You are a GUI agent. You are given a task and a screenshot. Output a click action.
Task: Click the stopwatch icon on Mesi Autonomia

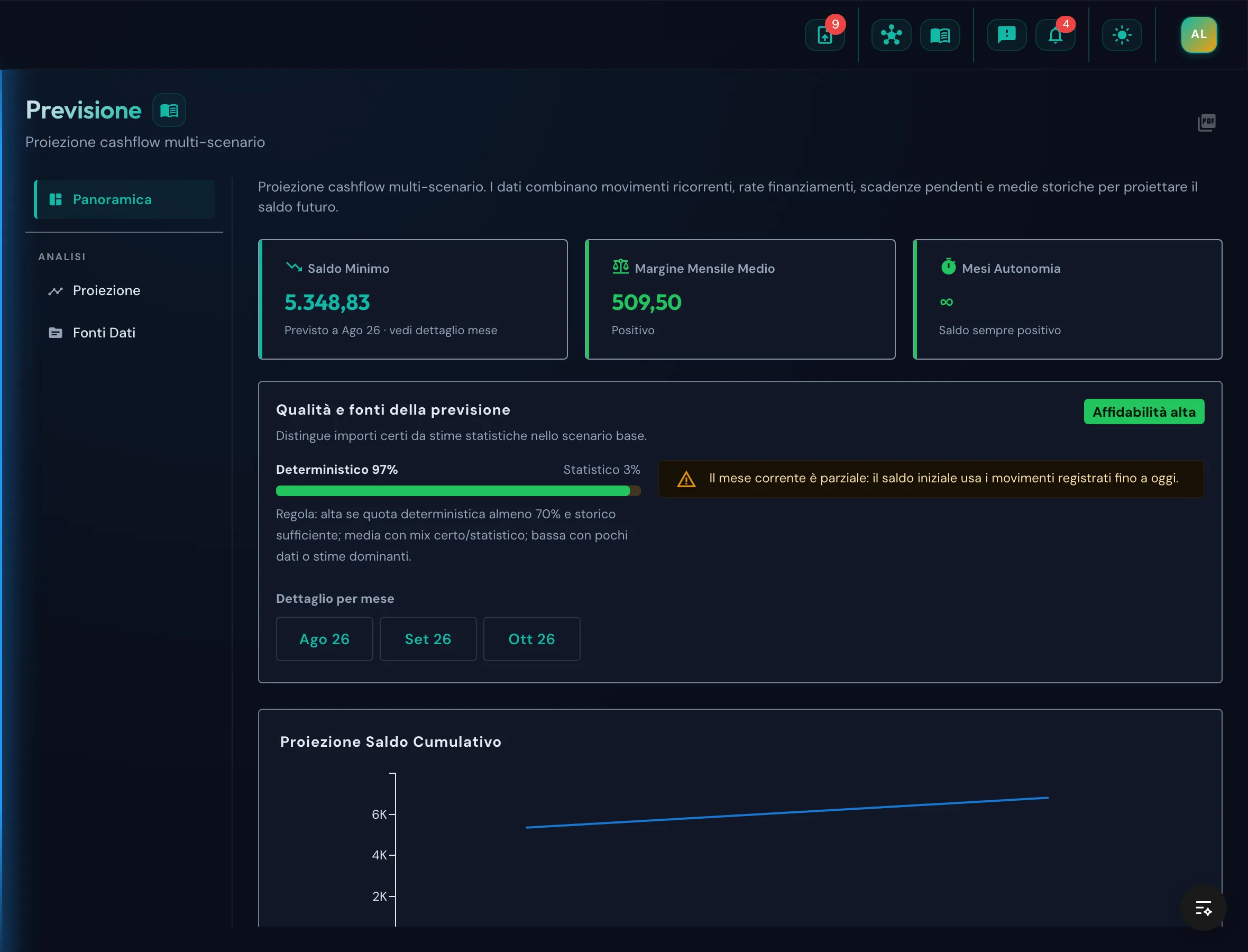(x=948, y=267)
